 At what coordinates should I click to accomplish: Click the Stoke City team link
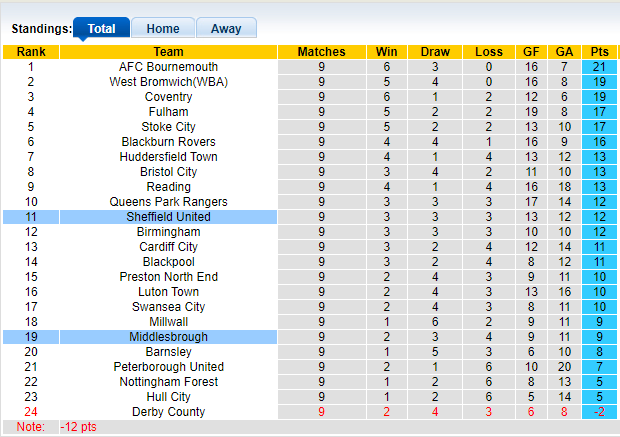(x=168, y=127)
